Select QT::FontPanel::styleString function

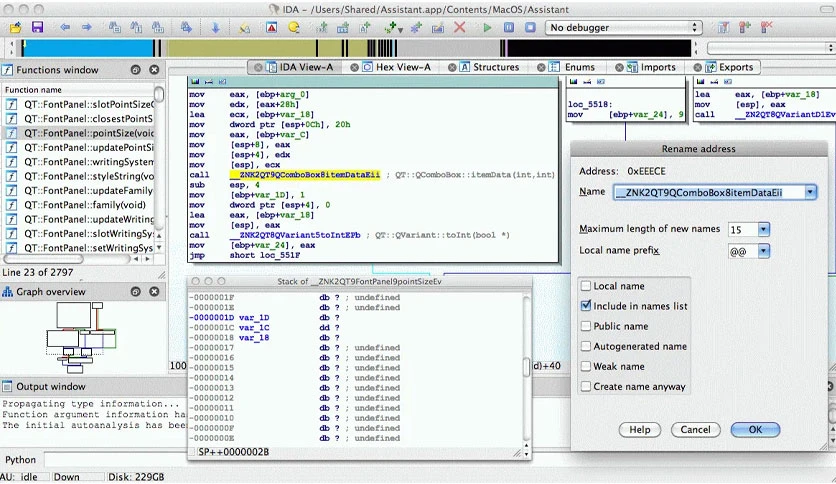coord(79,176)
